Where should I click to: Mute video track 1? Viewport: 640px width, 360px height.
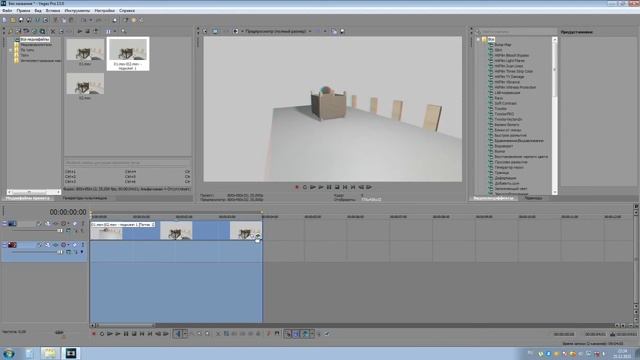(75, 223)
